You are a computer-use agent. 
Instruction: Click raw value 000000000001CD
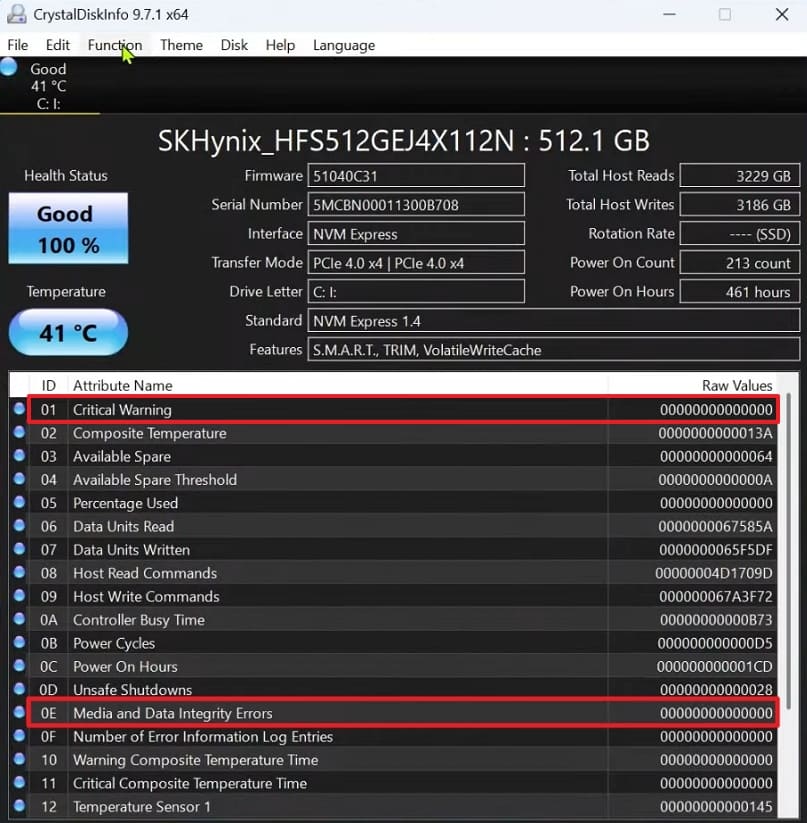point(714,667)
